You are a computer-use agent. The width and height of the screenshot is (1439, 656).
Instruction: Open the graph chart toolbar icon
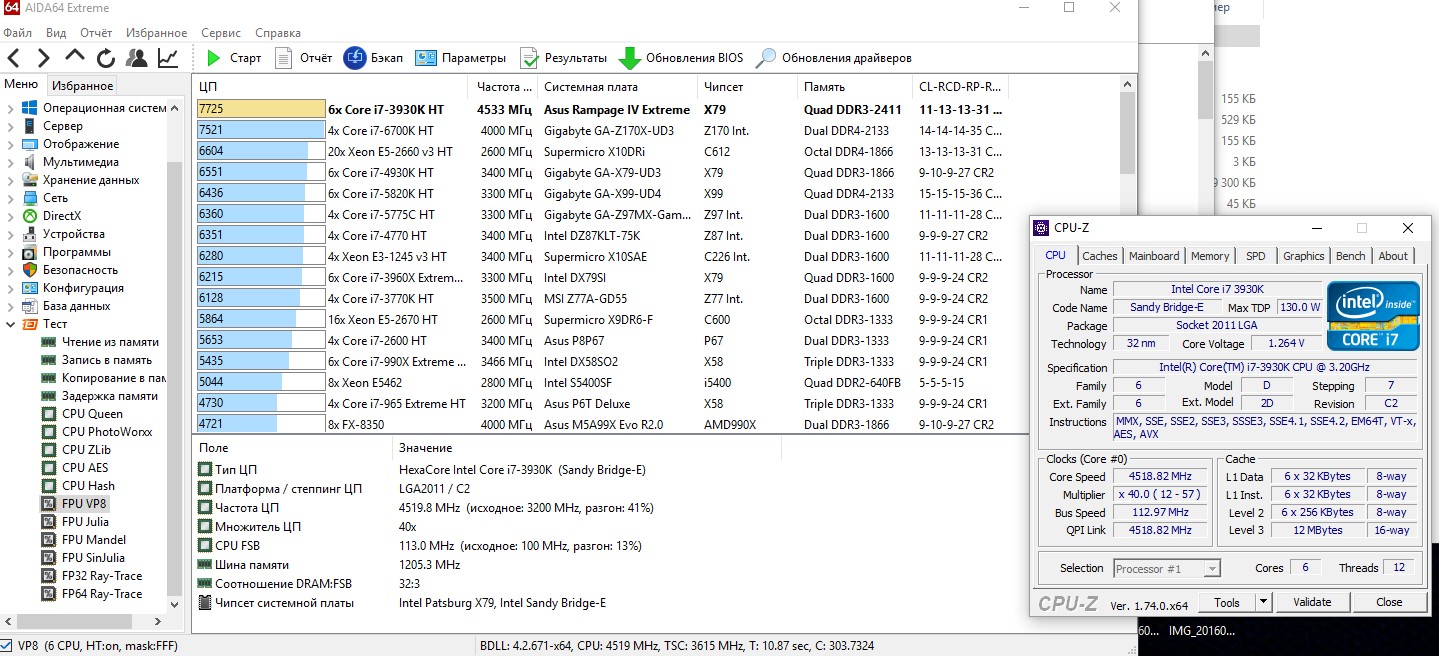click(x=168, y=58)
